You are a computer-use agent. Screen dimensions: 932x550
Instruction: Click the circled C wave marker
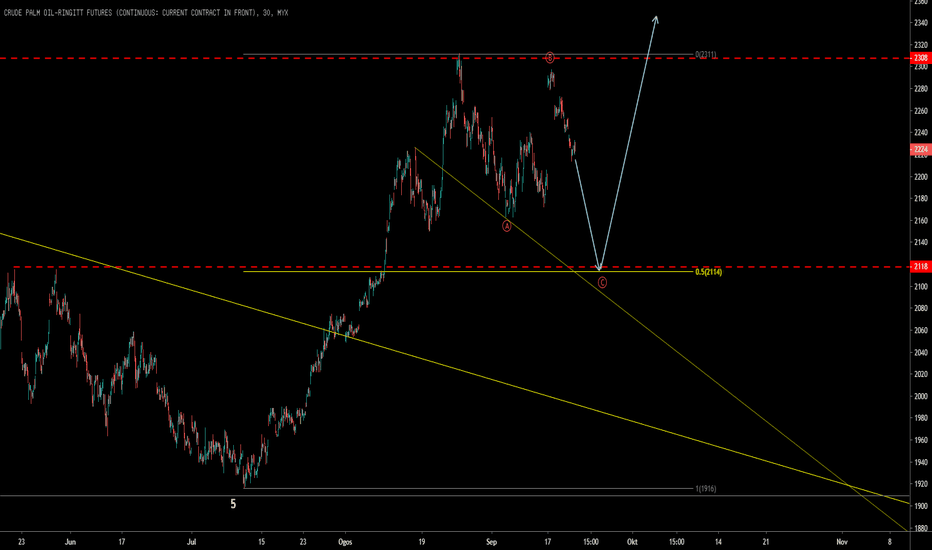click(602, 283)
